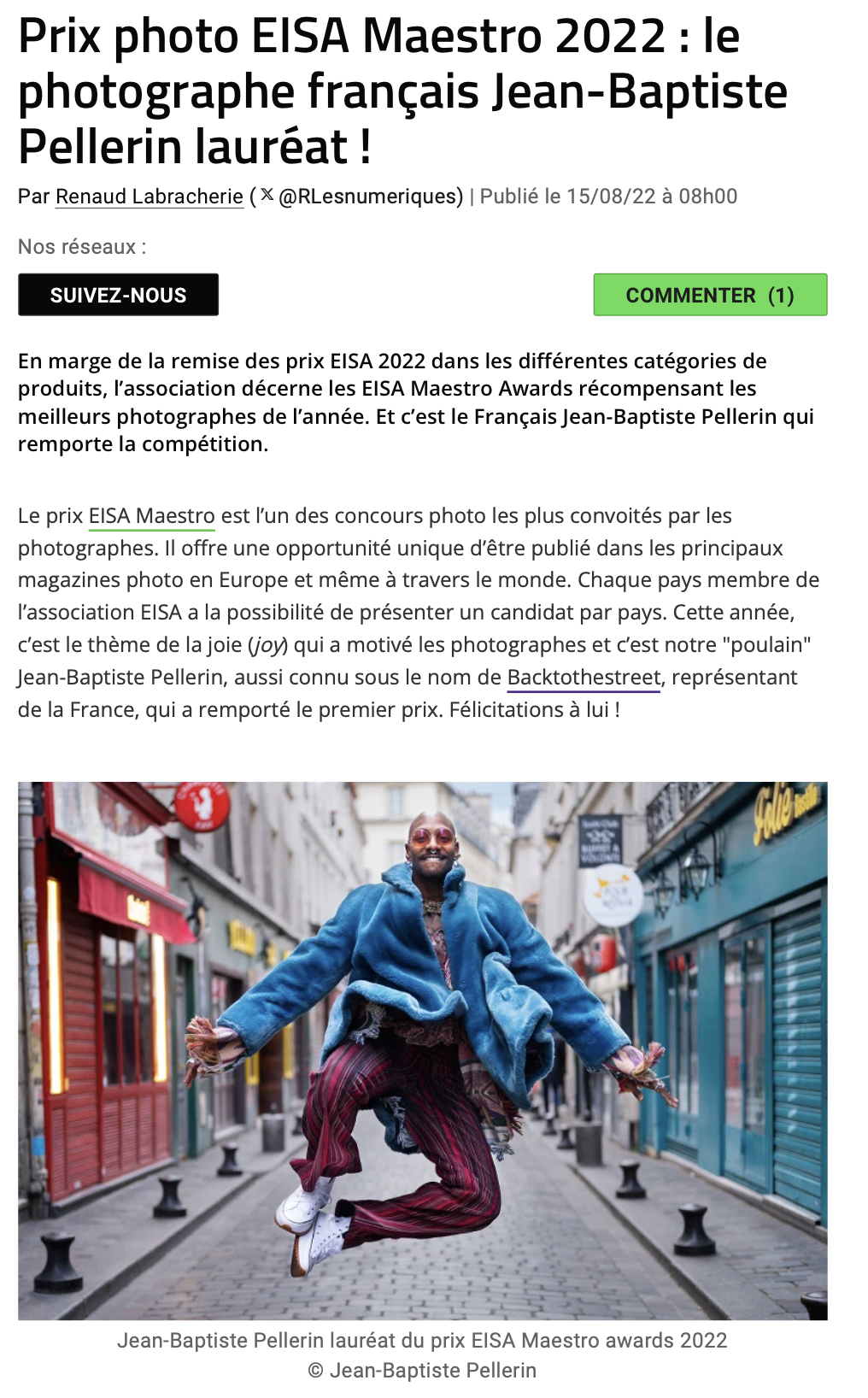
Task: Open Renaud Labracherie's author page
Action: [x=150, y=197]
